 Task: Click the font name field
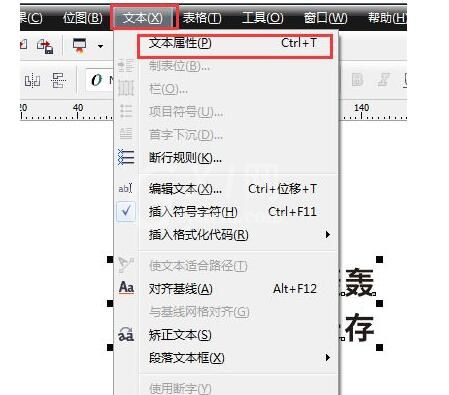(100, 80)
